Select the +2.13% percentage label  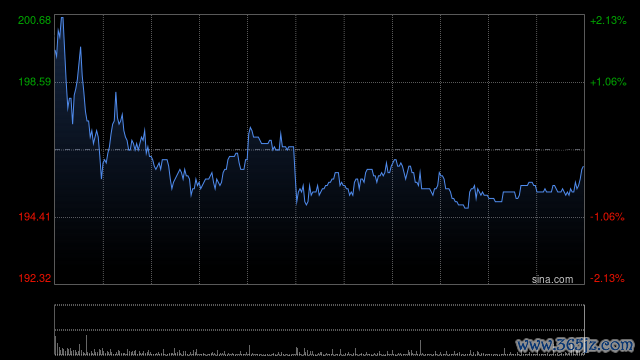pos(608,20)
